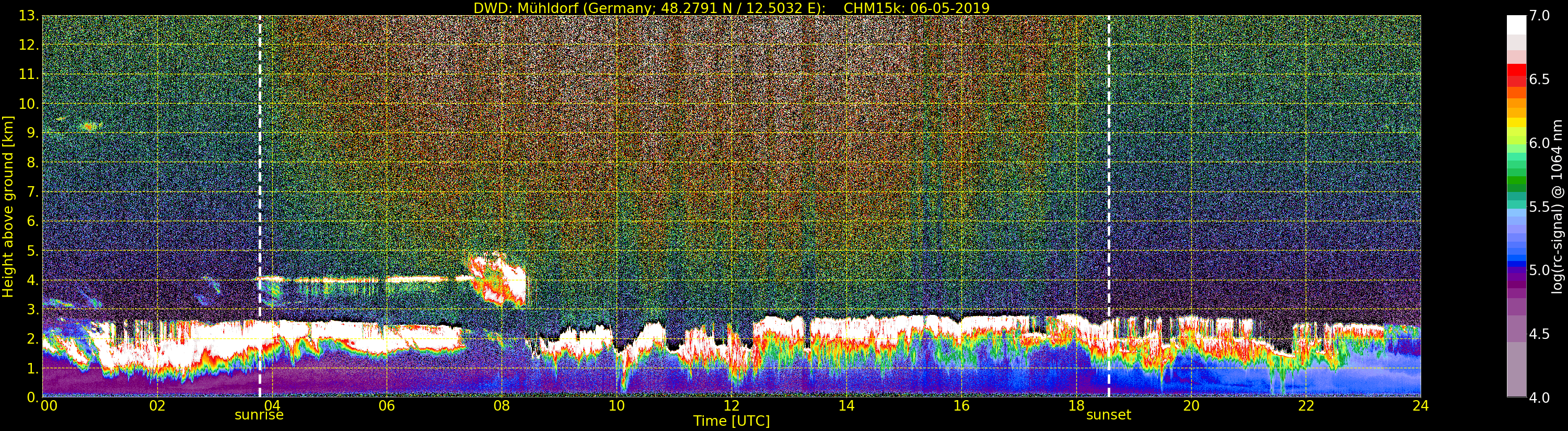Click the time-axis tick label '18'
The width and height of the screenshot is (1568, 431).
pos(1076,406)
